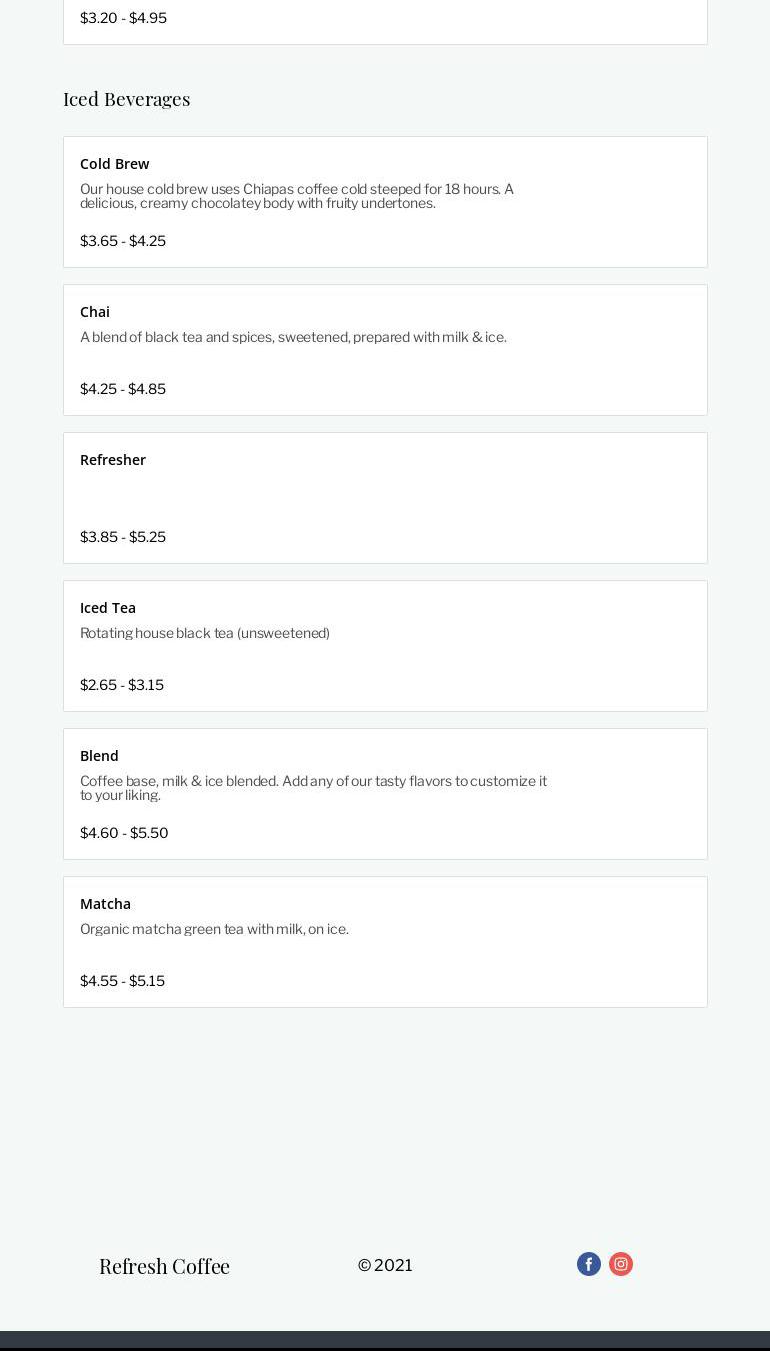Click the Blend description about tasty flavors
The height and width of the screenshot is (1351, 770).
click(313, 788)
